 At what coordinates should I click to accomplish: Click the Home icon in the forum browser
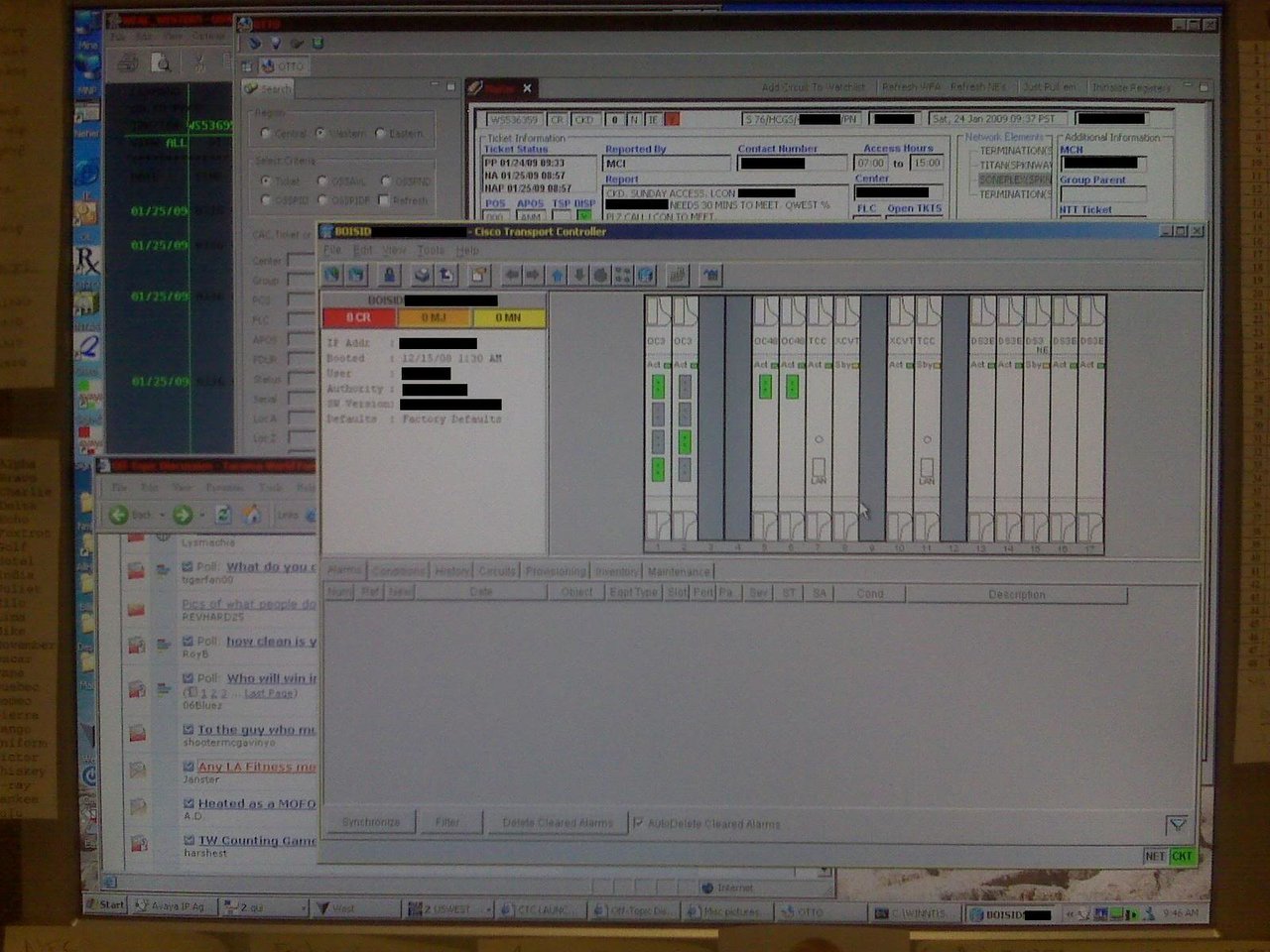click(252, 515)
